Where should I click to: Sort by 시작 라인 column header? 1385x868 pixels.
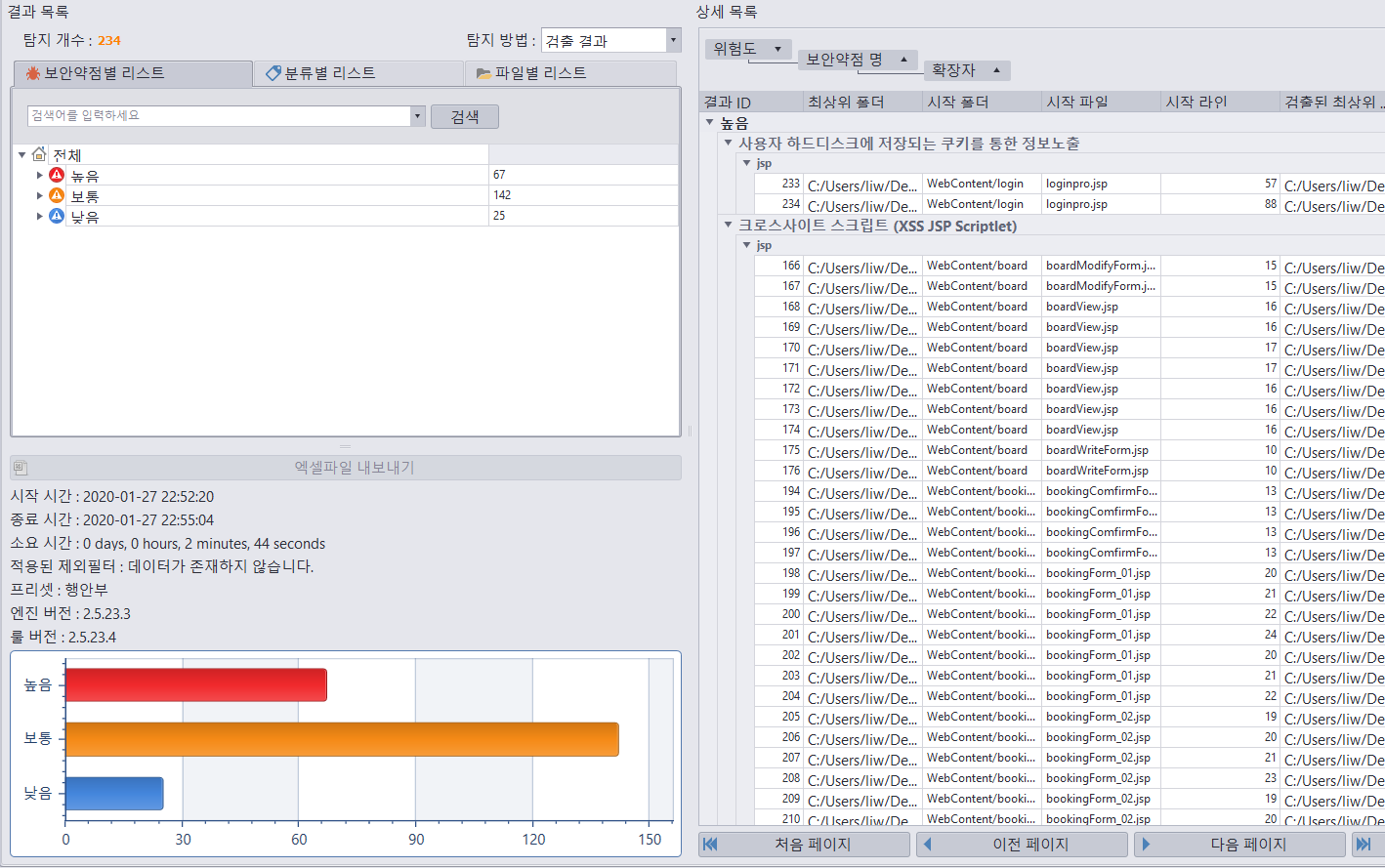point(1219,102)
